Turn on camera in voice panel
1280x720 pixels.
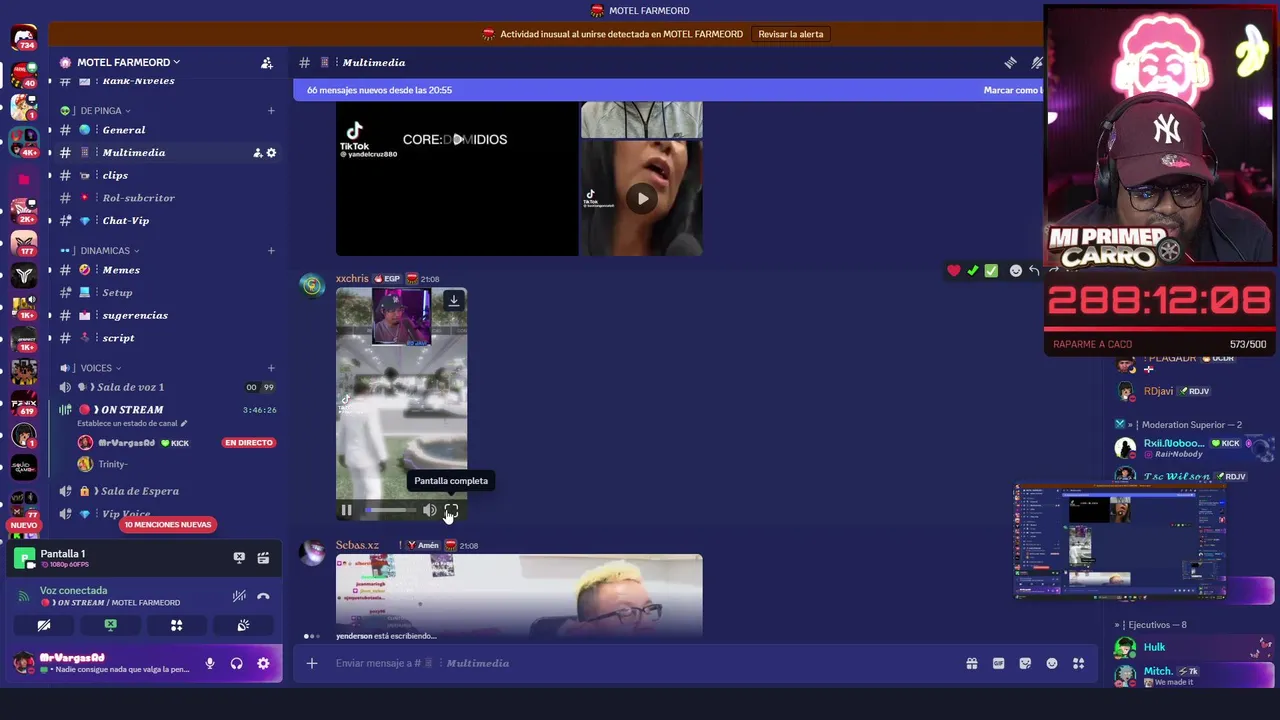coord(44,625)
